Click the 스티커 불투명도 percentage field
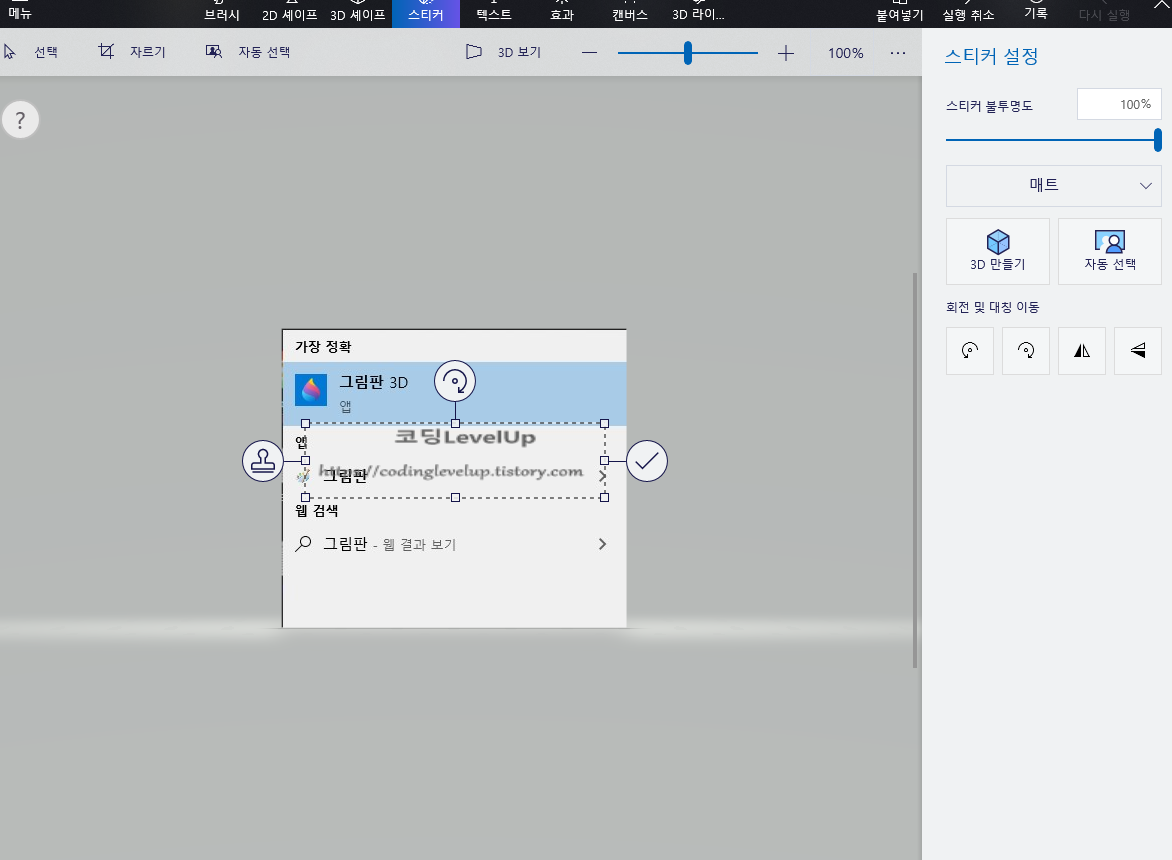This screenshot has height=860, width=1172. point(1119,105)
